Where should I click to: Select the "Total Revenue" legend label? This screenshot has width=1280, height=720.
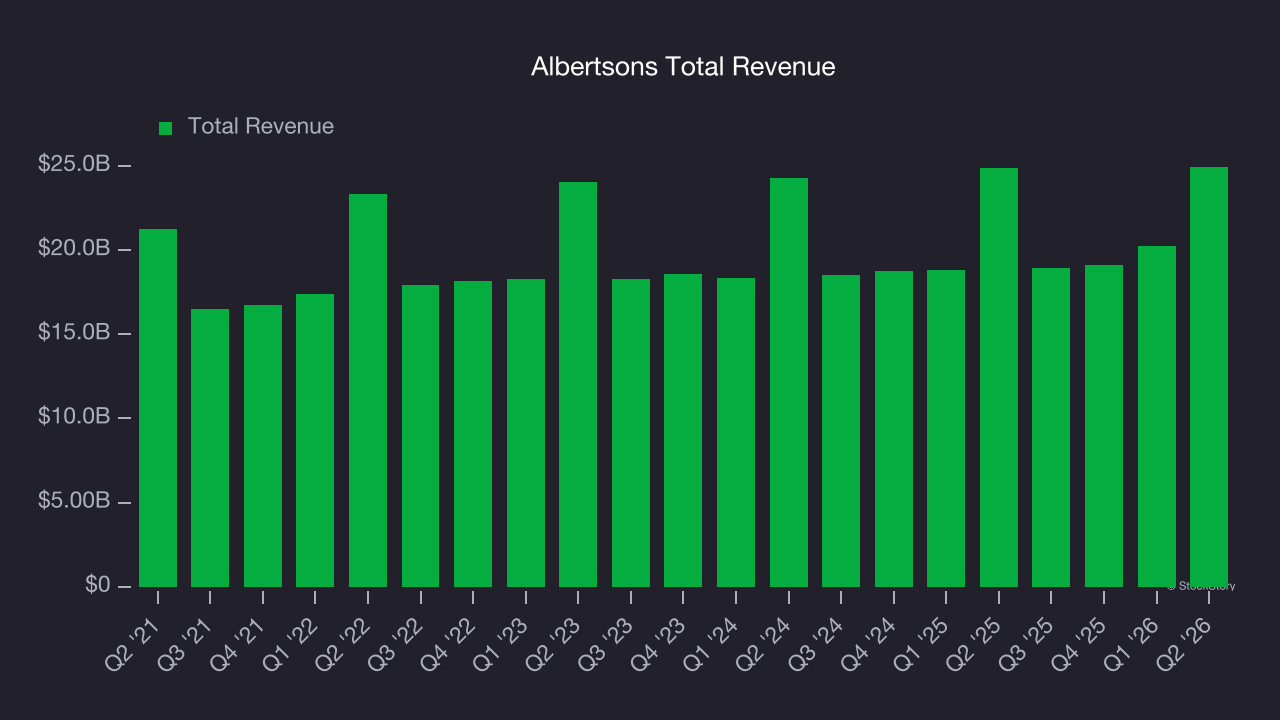[x=261, y=127]
